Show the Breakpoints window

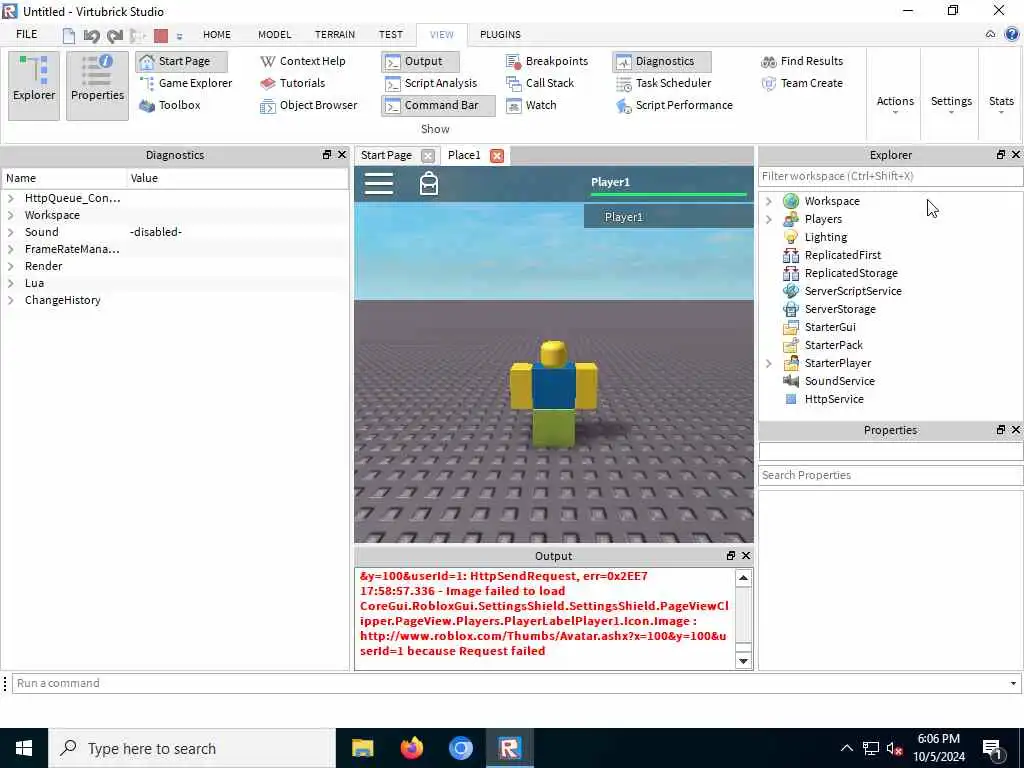[x=547, y=61]
